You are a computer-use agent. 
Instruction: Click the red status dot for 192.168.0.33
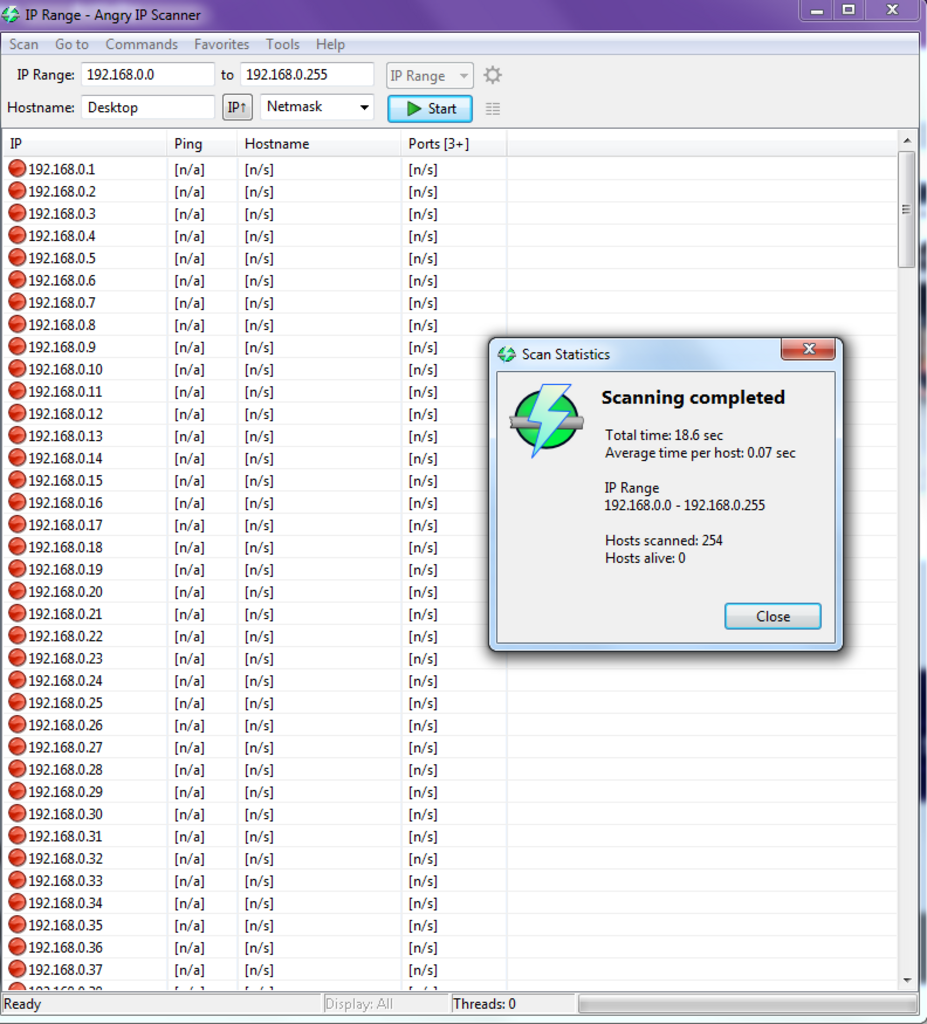click(x=17, y=880)
